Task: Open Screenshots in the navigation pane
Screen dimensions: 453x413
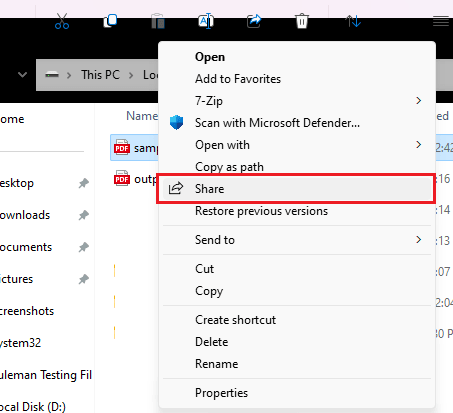Action: click(27, 311)
